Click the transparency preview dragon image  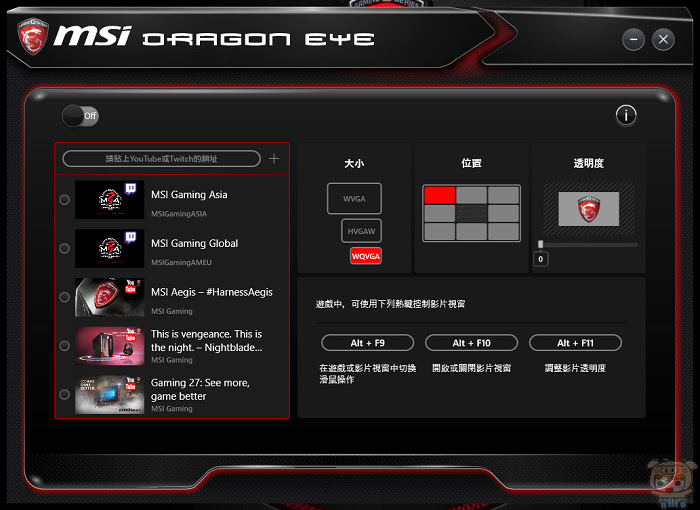[588, 209]
